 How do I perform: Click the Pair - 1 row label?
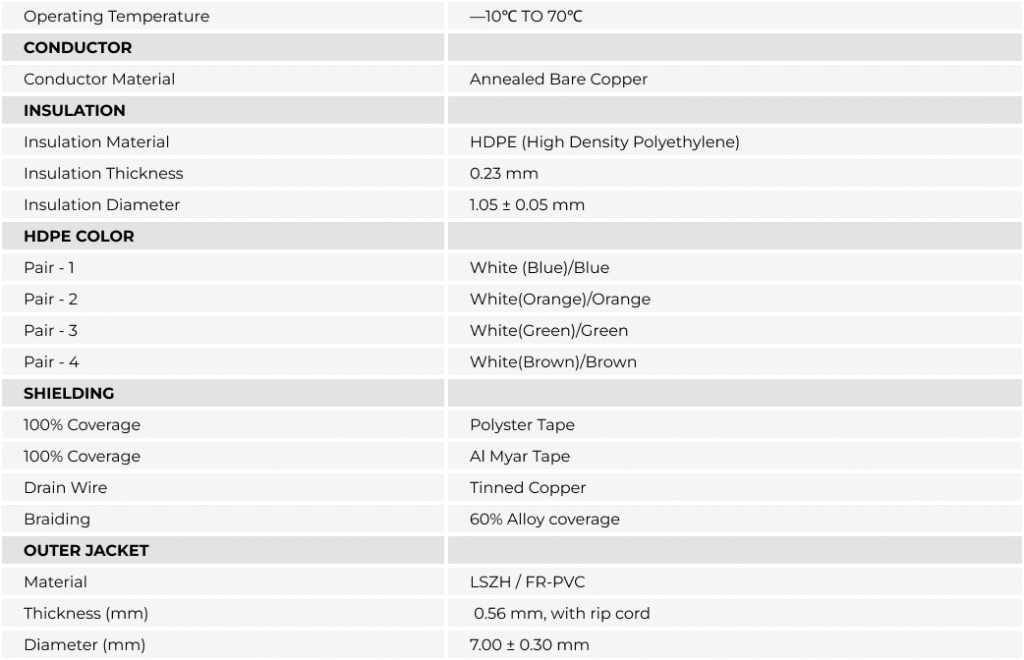point(49,268)
